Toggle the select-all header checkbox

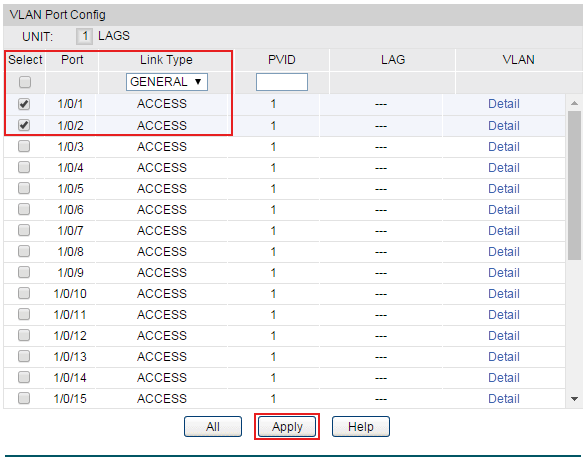[x=25, y=82]
